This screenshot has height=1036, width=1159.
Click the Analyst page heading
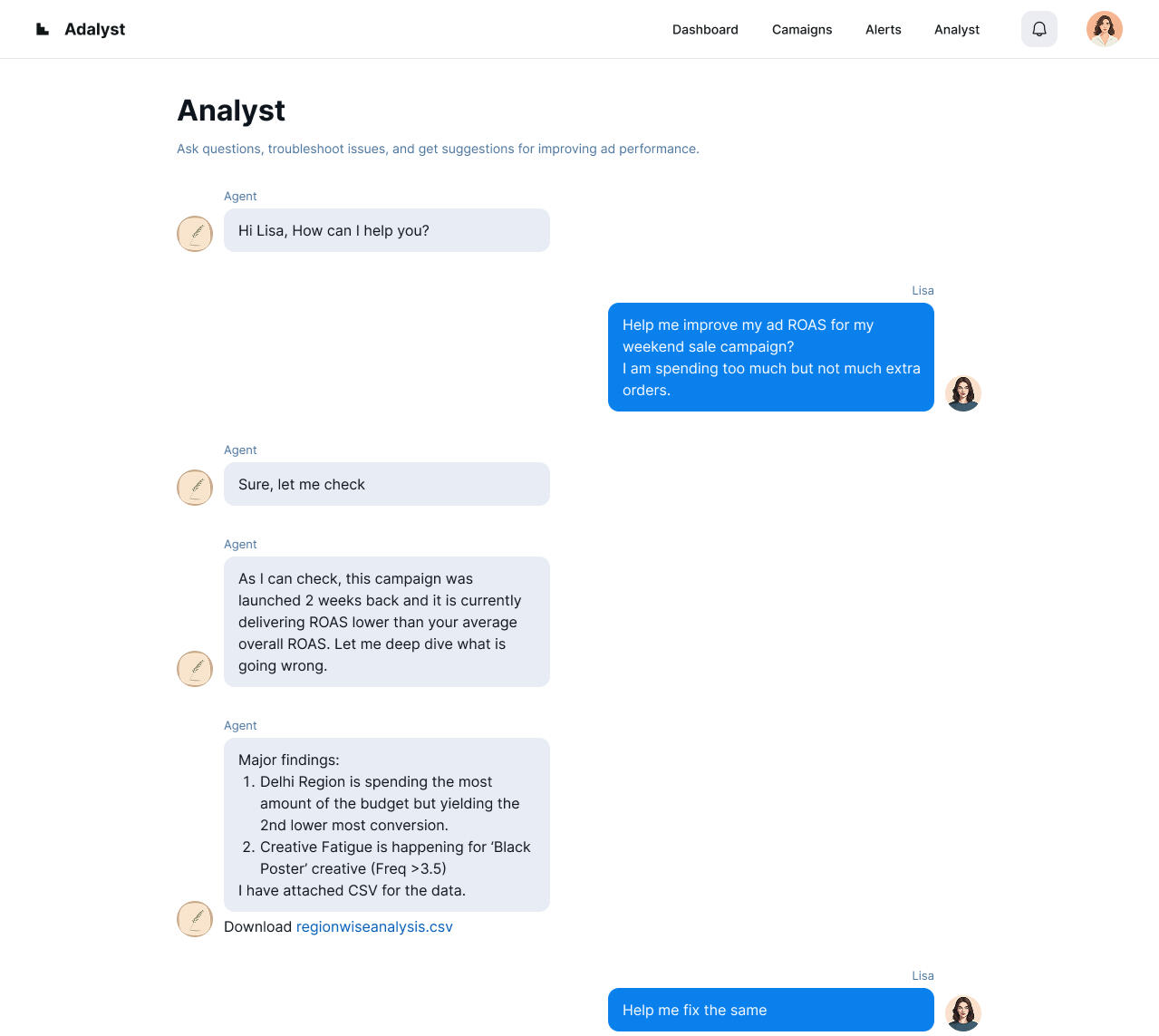coord(231,111)
